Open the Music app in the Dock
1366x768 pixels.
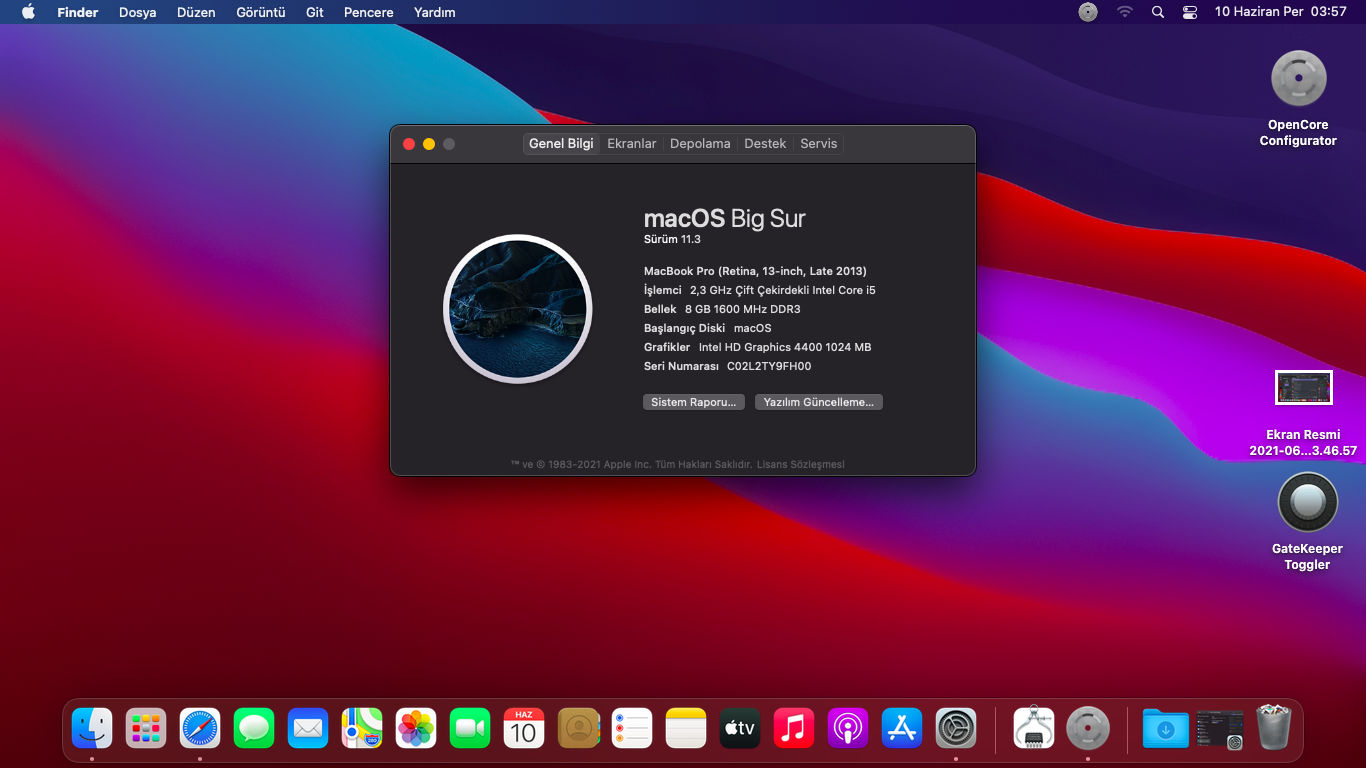coord(794,728)
